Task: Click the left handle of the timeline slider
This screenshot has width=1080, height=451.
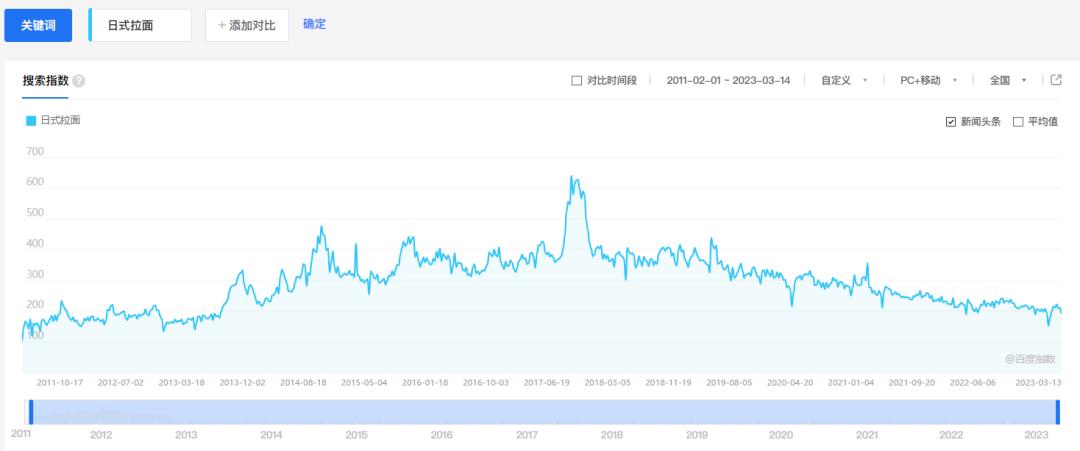Action: (31, 411)
